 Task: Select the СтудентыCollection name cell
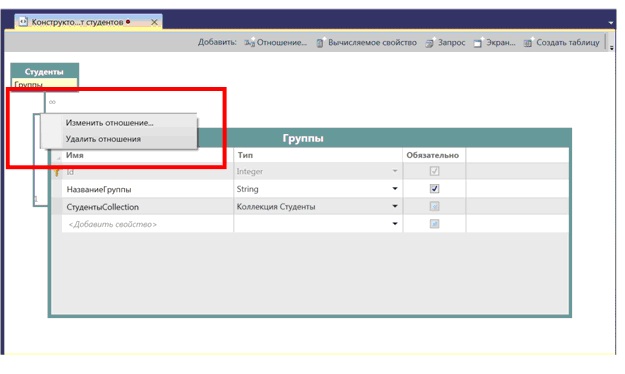[x=148, y=207]
